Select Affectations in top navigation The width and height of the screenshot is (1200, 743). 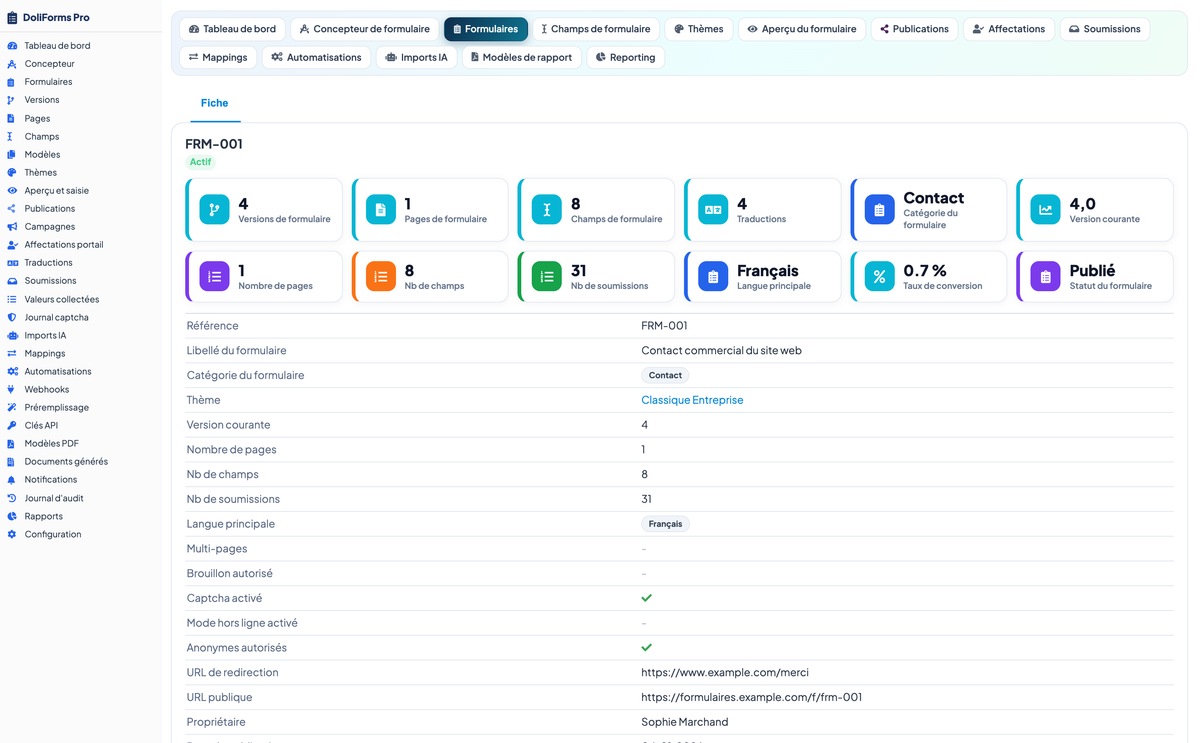(x=1009, y=29)
